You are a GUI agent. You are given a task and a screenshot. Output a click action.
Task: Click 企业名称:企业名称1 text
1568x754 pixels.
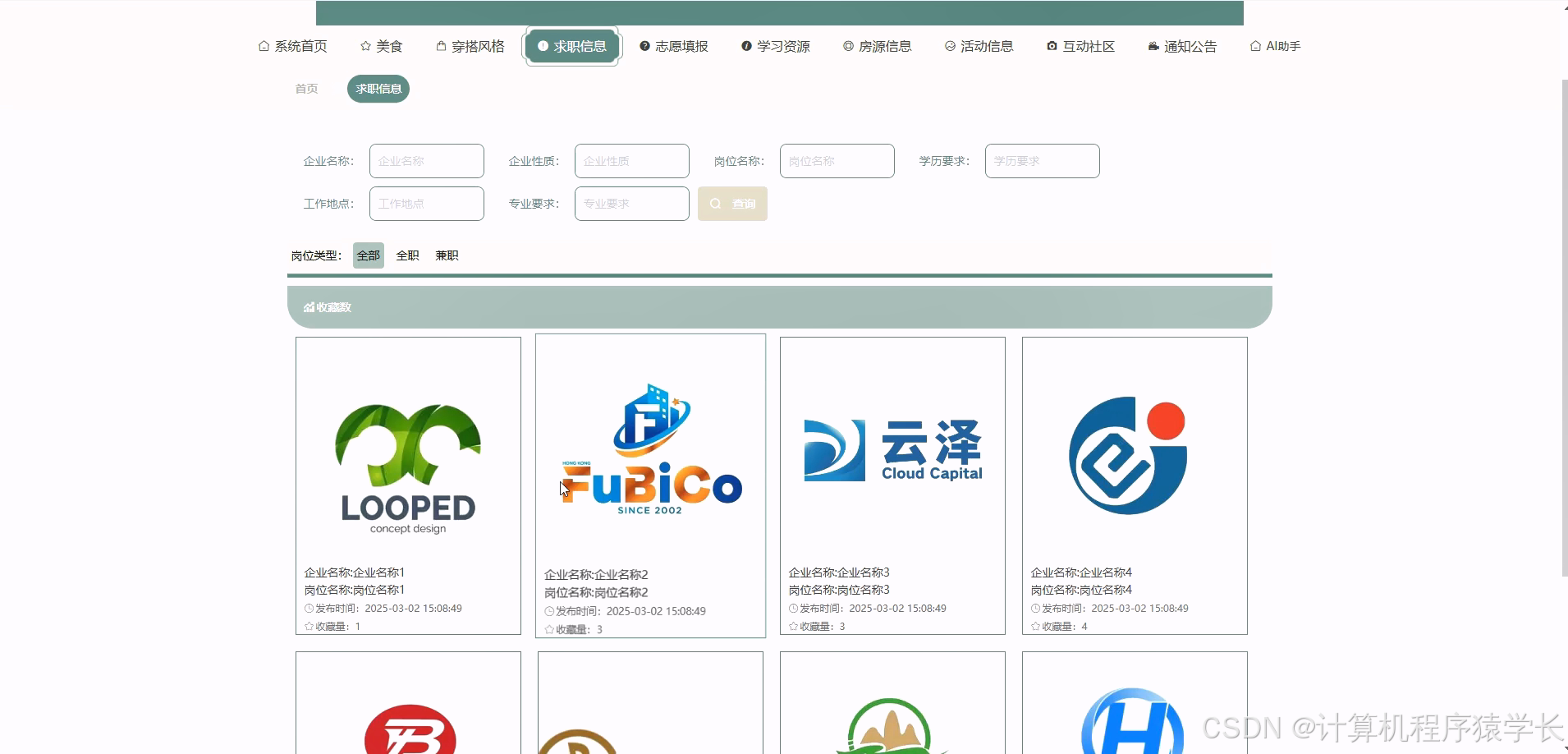355,572
